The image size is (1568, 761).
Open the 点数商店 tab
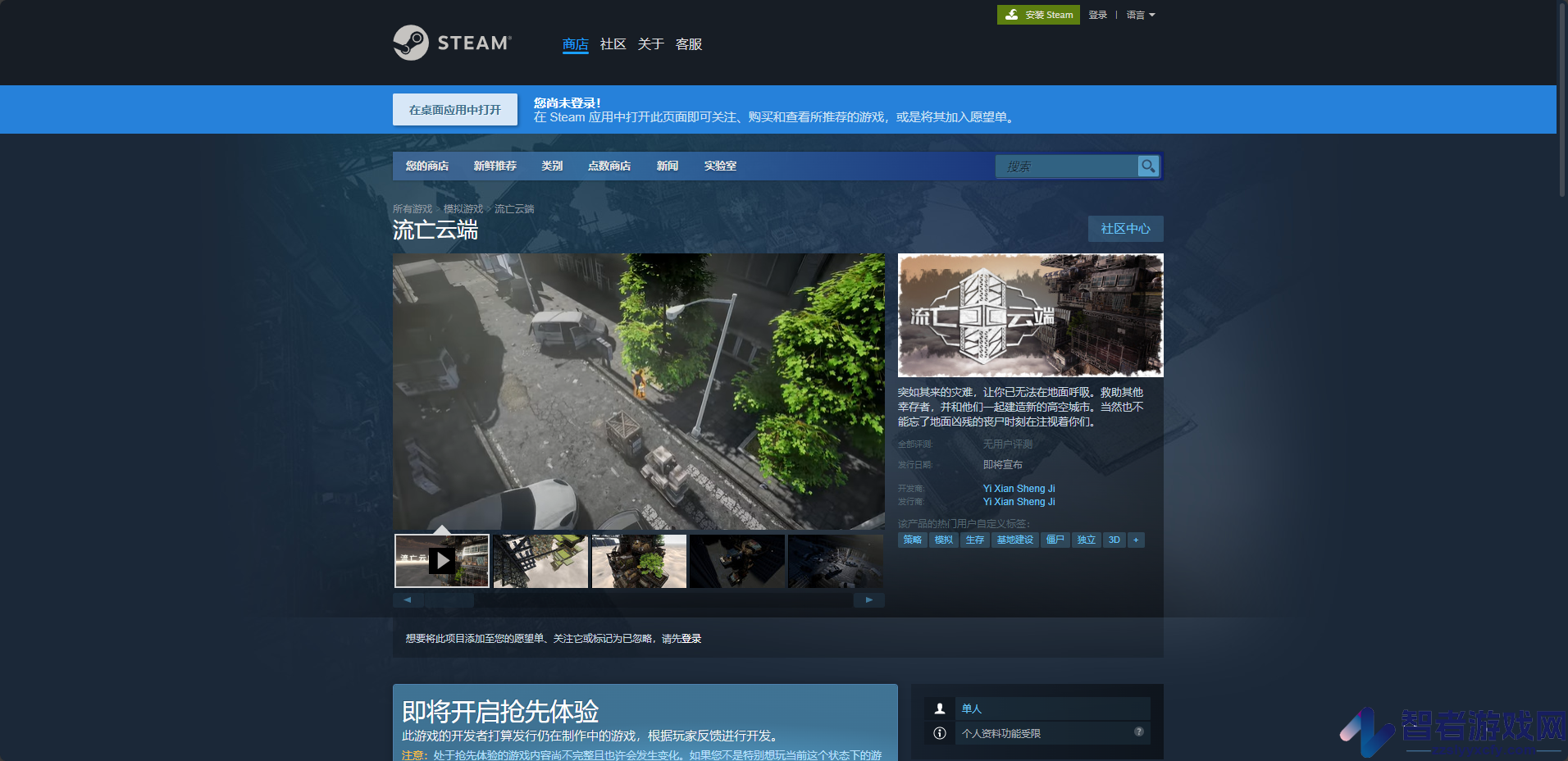(609, 166)
